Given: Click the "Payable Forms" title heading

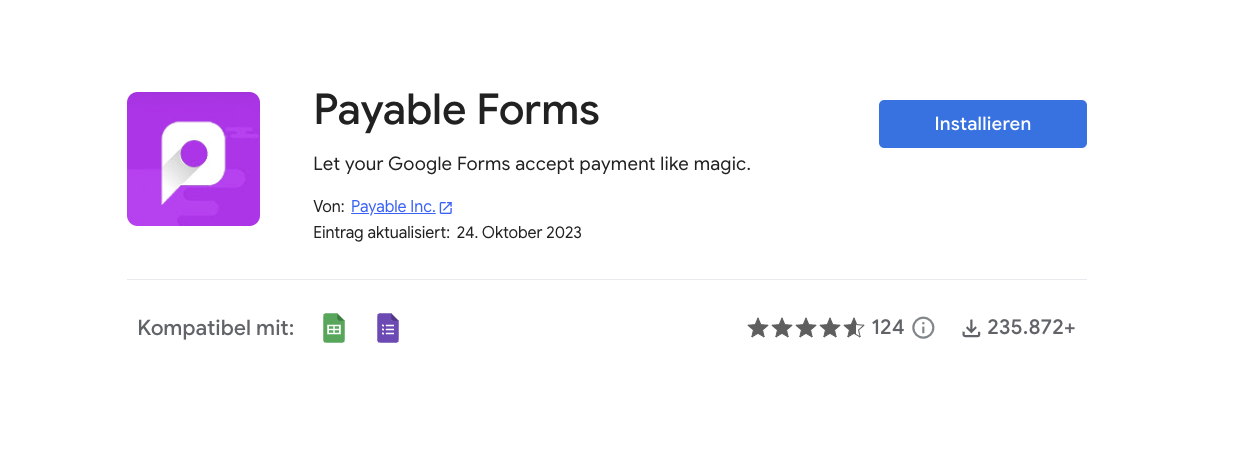Looking at the screenshot, I should point(456,111).
